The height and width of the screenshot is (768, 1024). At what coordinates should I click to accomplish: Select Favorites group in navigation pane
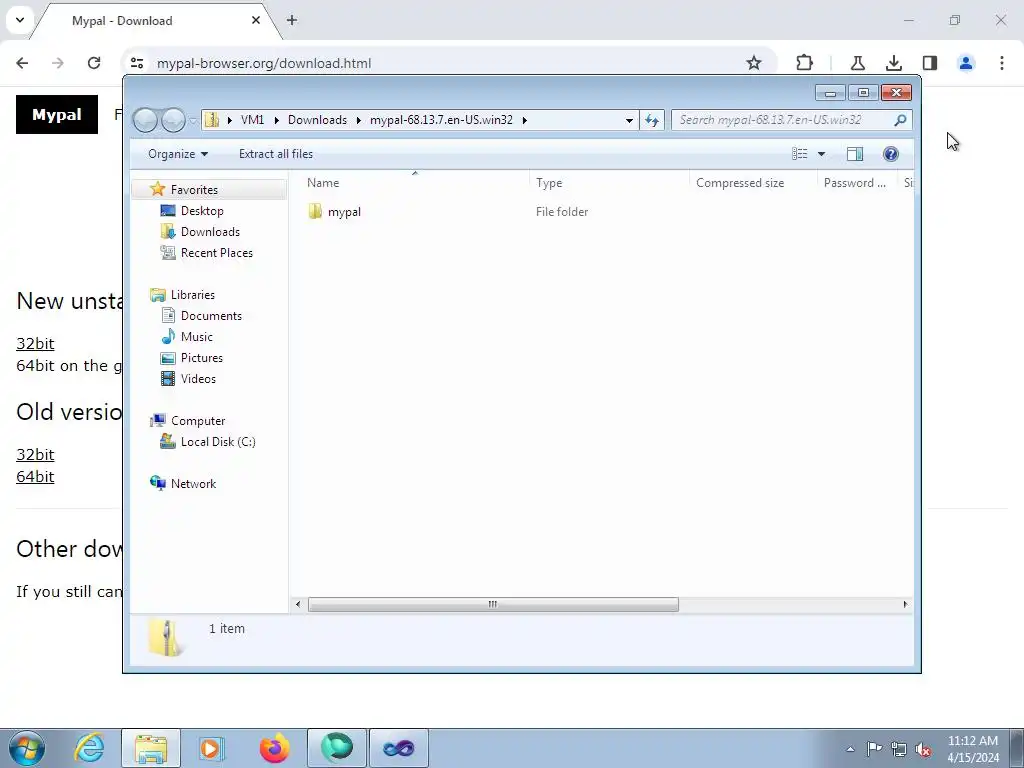click(x=194, y=189)
